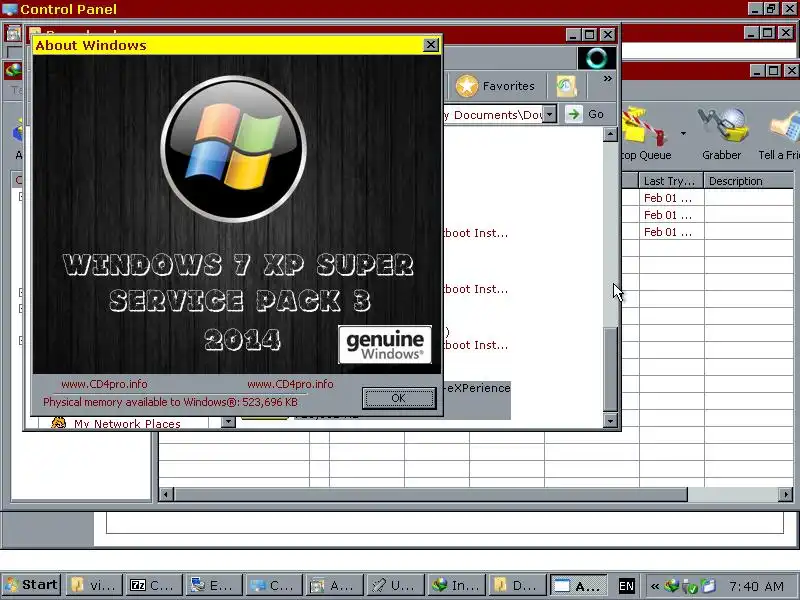This screenshot has height=600, width=800.
Task: Switch to the 'U...' taskbar button
Action: (393, 585)
